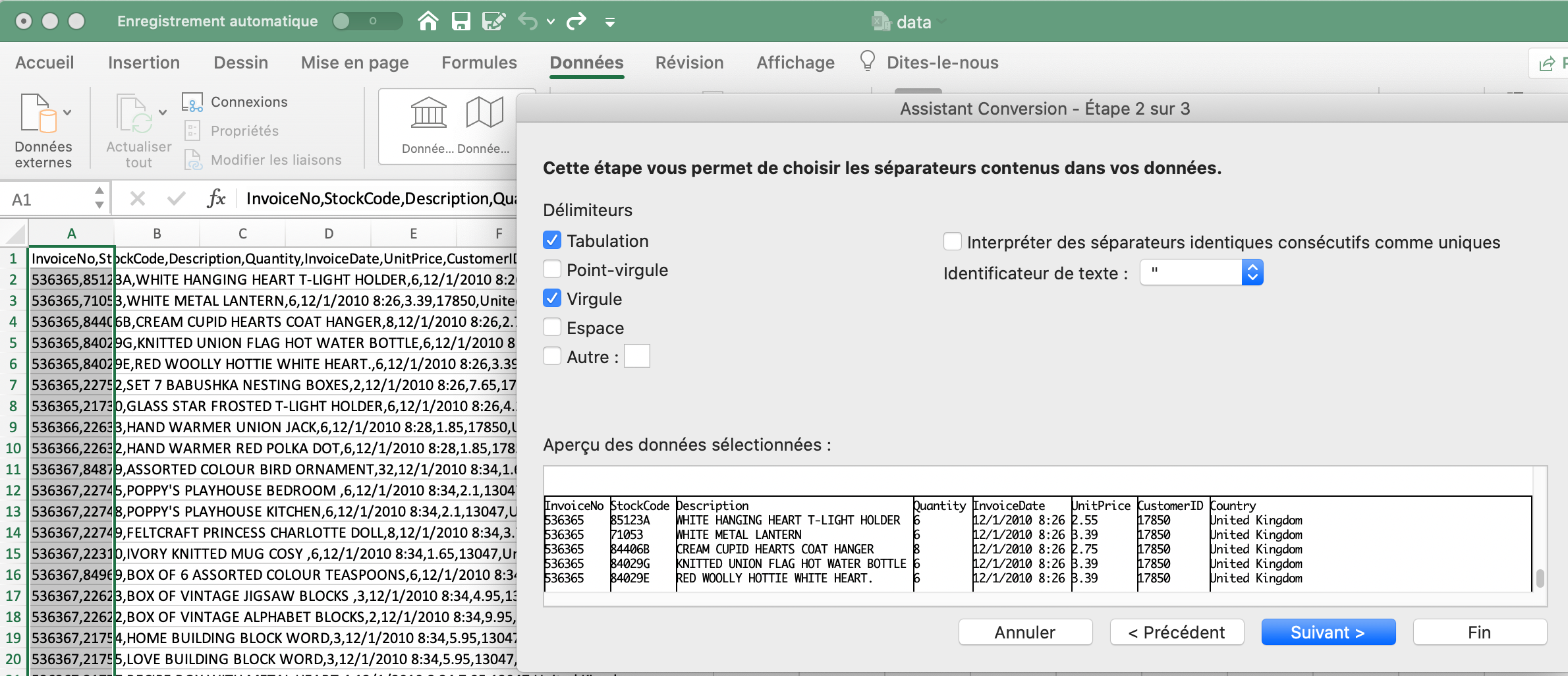Open the Name Box dropdown arrows
1568x676 pixels.
99,198
